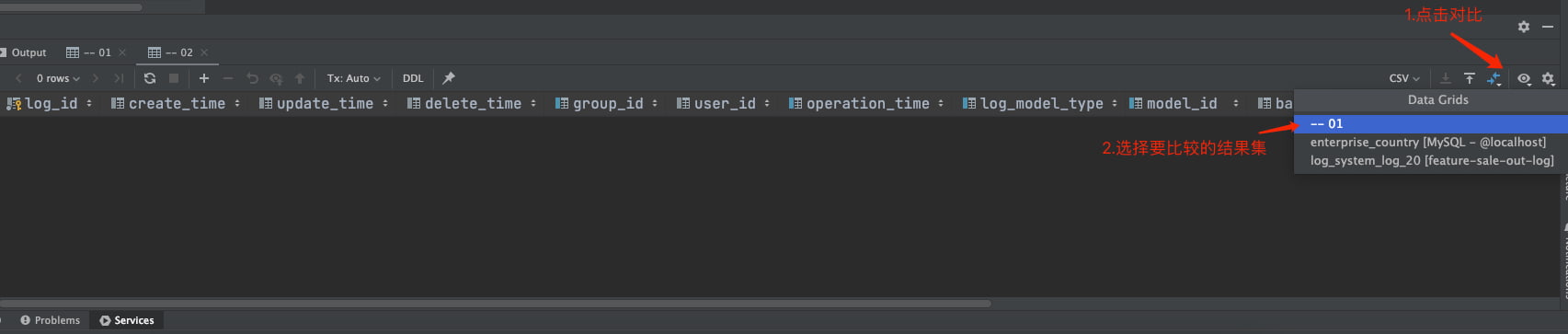
Task: Click the horizontal scrollbar under the grid
Action: pos(495,303)
